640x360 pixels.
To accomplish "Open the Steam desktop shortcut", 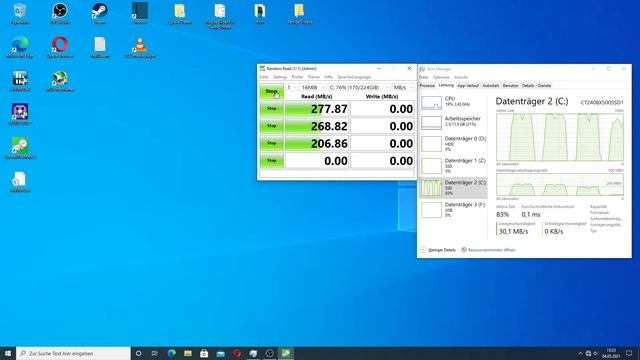I will (100, 13).
